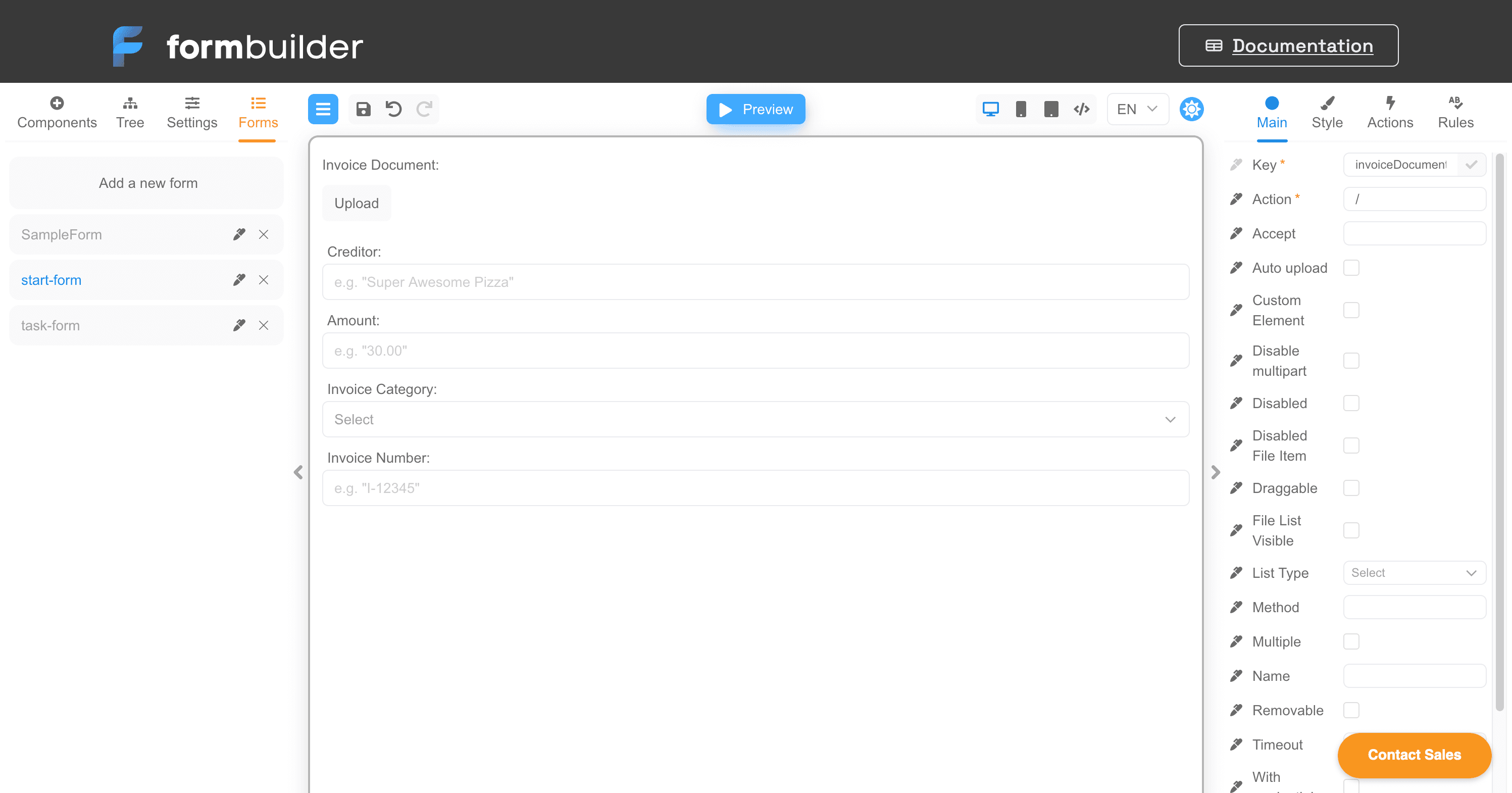Open the Documentation page

pos(1288,45)
